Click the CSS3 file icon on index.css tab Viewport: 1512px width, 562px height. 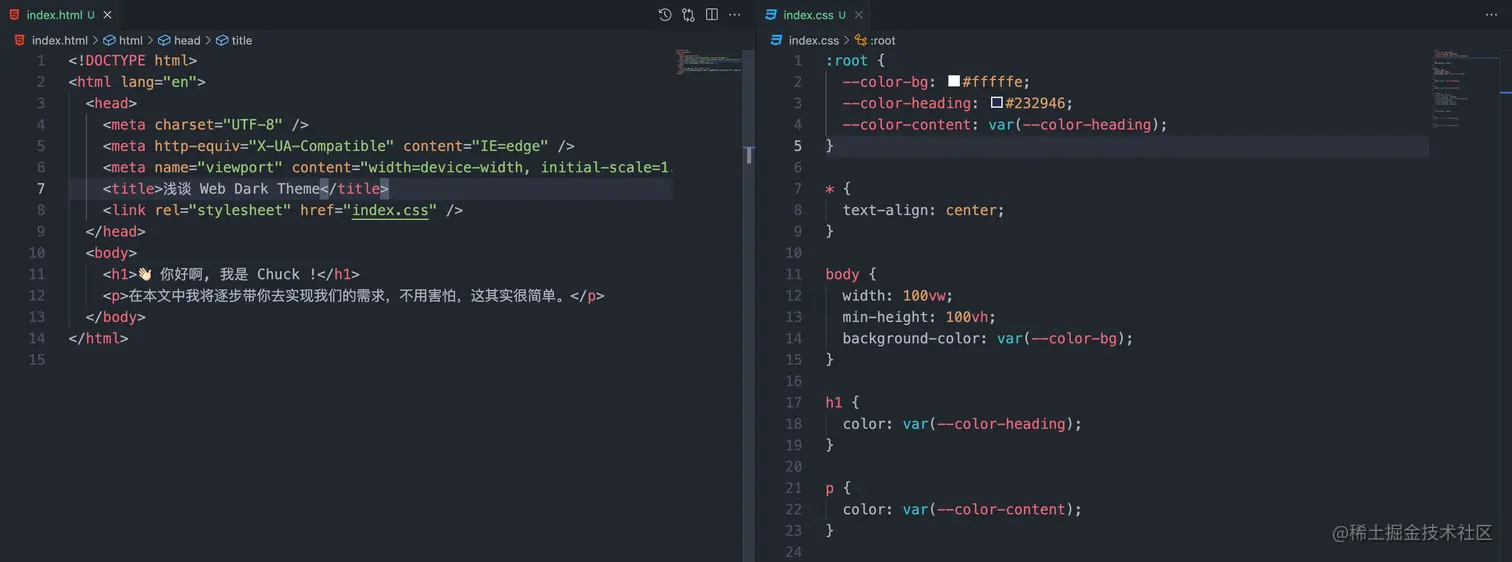pyautogui.click(x=771, y=15)
